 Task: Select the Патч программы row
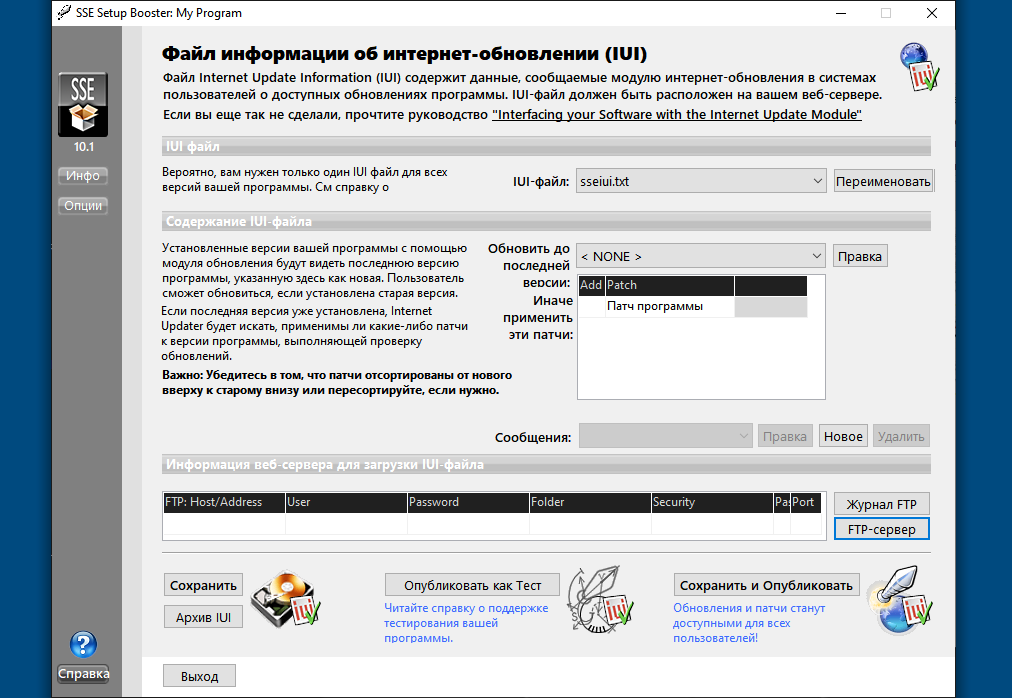(x=693, y=306)
